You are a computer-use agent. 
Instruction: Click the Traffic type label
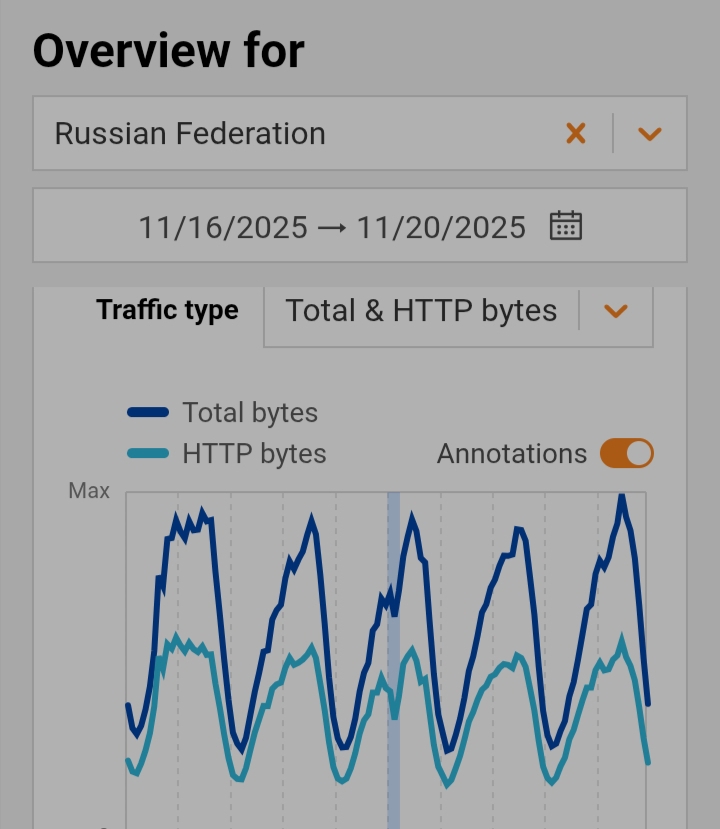point(167,310)
